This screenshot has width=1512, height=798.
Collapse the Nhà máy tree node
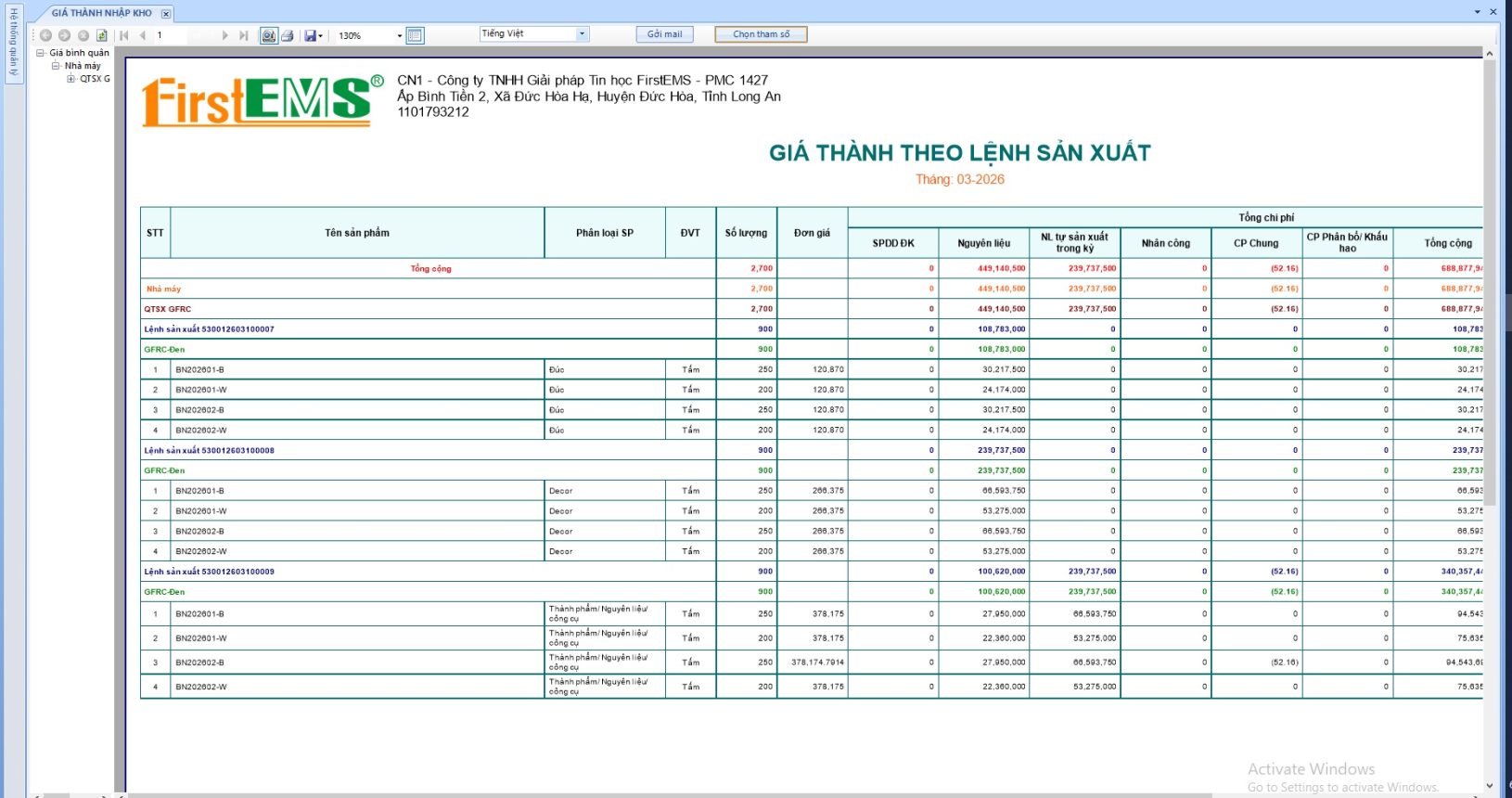coord(56,66)
